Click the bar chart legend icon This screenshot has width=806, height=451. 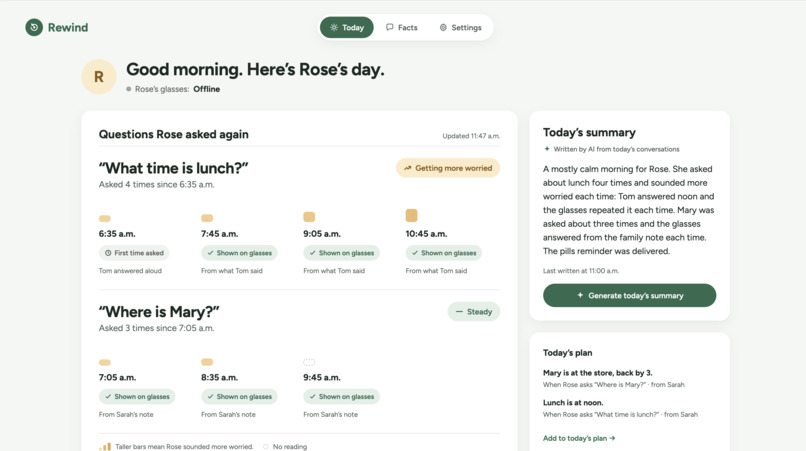[105, 446]
